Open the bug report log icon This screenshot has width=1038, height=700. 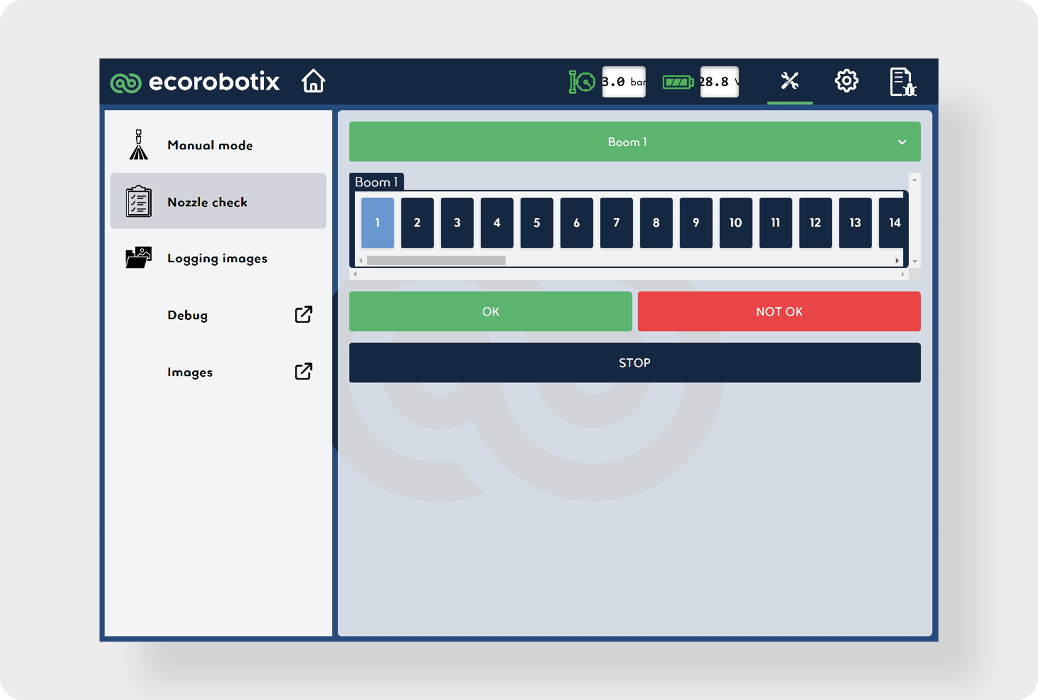tap(903, 82)
